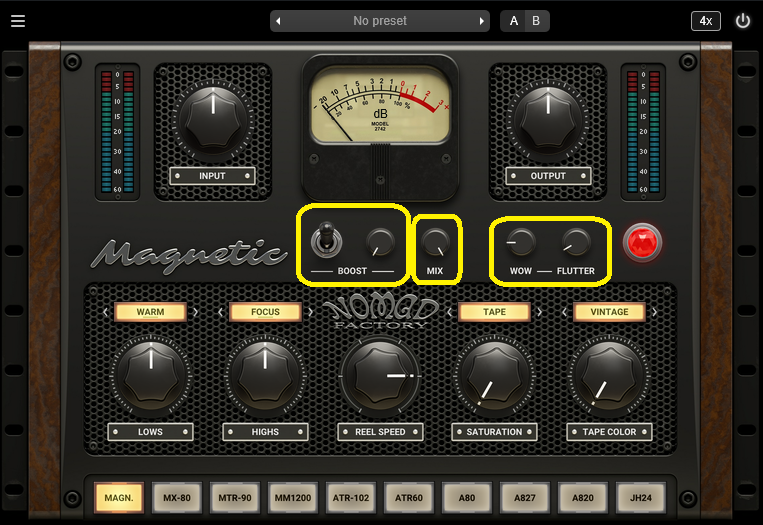
Task: Select the MTR-90 tape machine
Action: tap(235, 498)
